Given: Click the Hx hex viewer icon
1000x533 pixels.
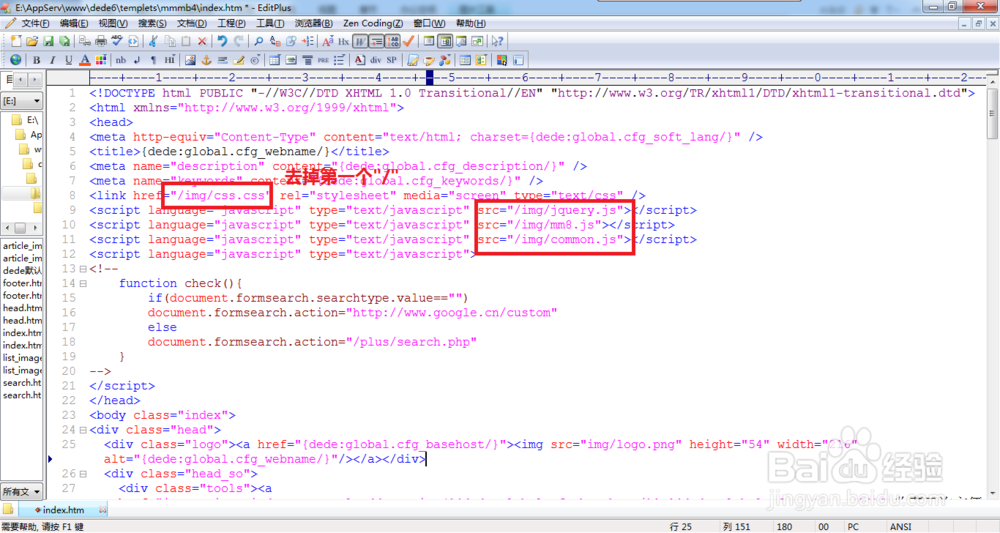Looking at the screenshot, I should click(343, 41).
